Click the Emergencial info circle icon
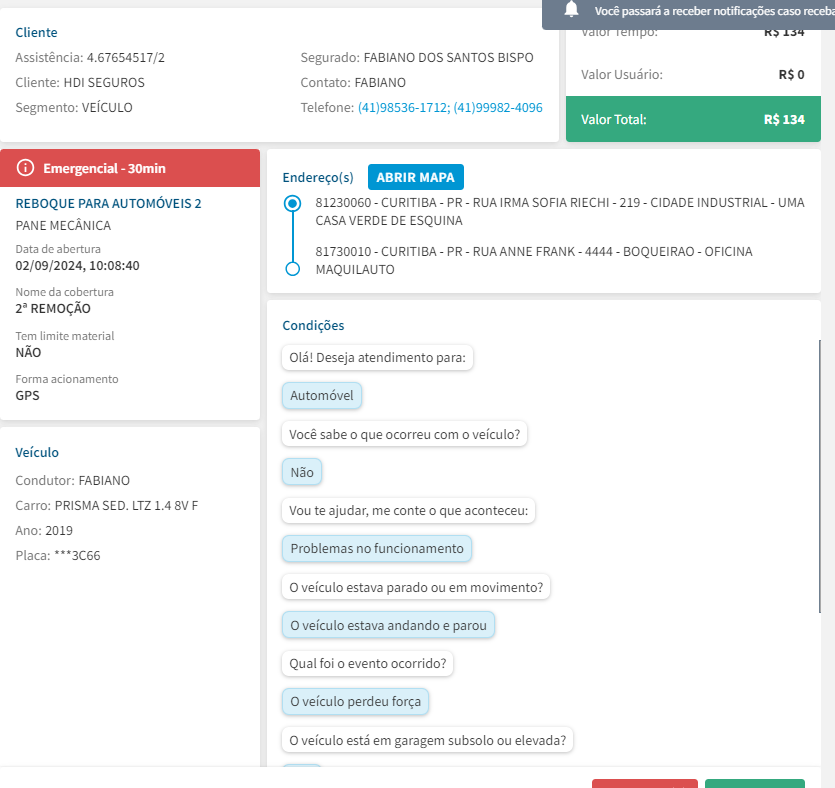 coord(25,168)
